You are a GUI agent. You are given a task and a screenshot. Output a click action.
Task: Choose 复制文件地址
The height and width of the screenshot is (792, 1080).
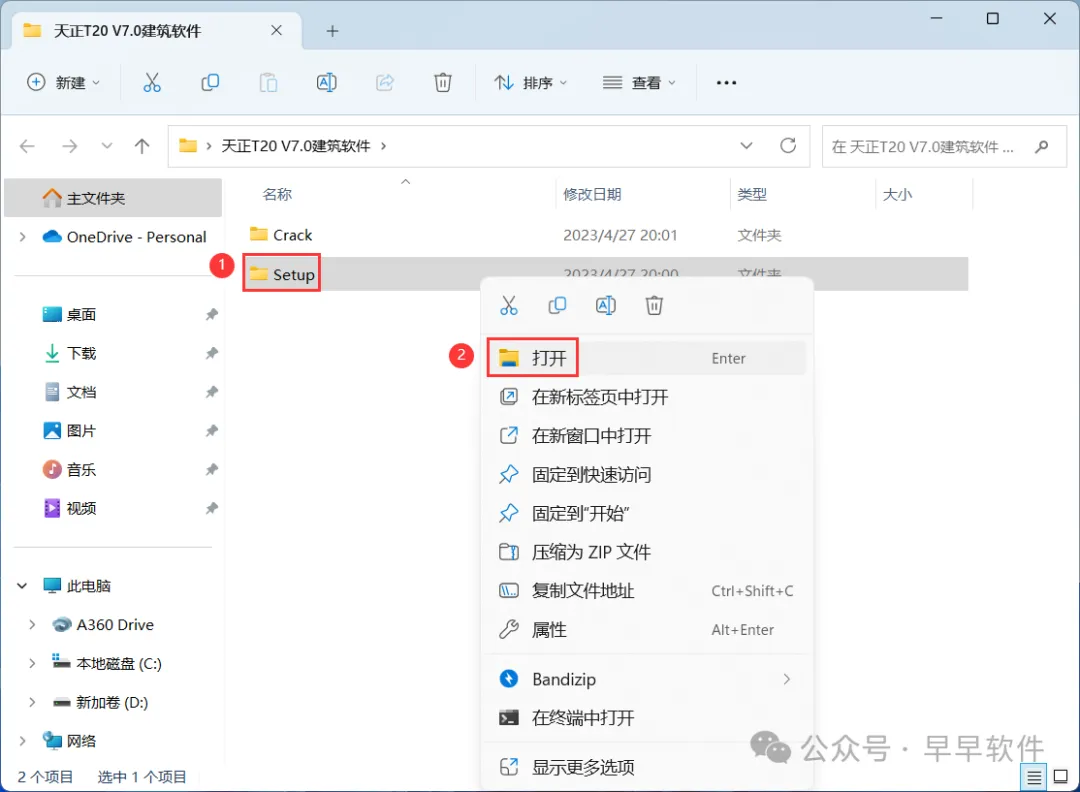point(646,591)
